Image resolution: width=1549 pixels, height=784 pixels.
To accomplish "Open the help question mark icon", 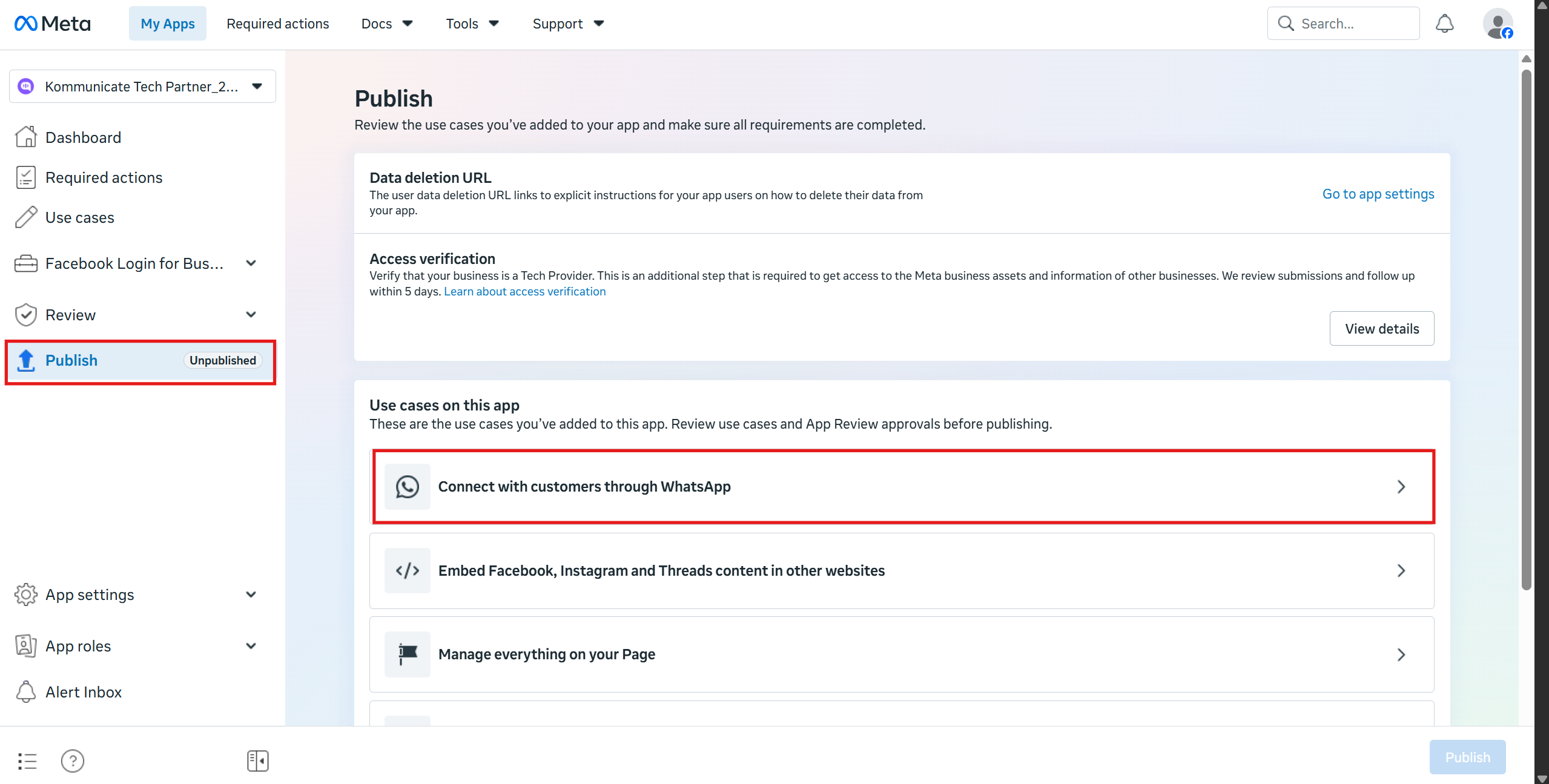I will pyautogui.click(x=73, y=761).
